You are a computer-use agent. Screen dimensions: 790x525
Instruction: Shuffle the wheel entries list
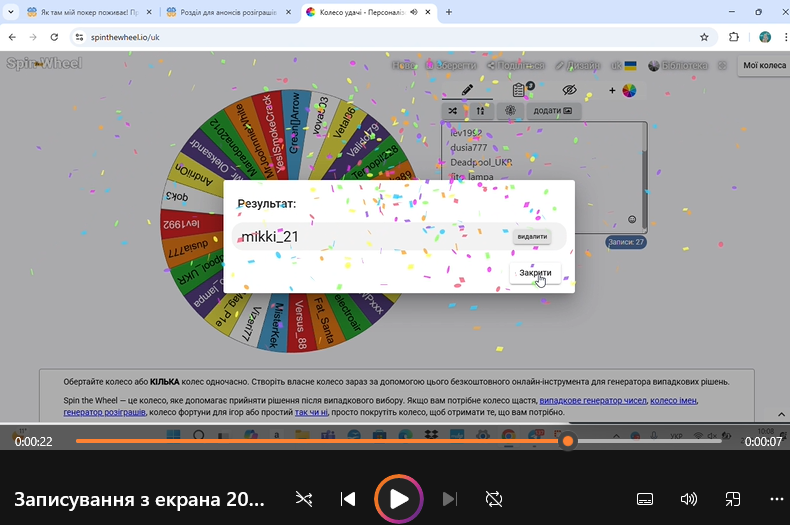[453, 110]
